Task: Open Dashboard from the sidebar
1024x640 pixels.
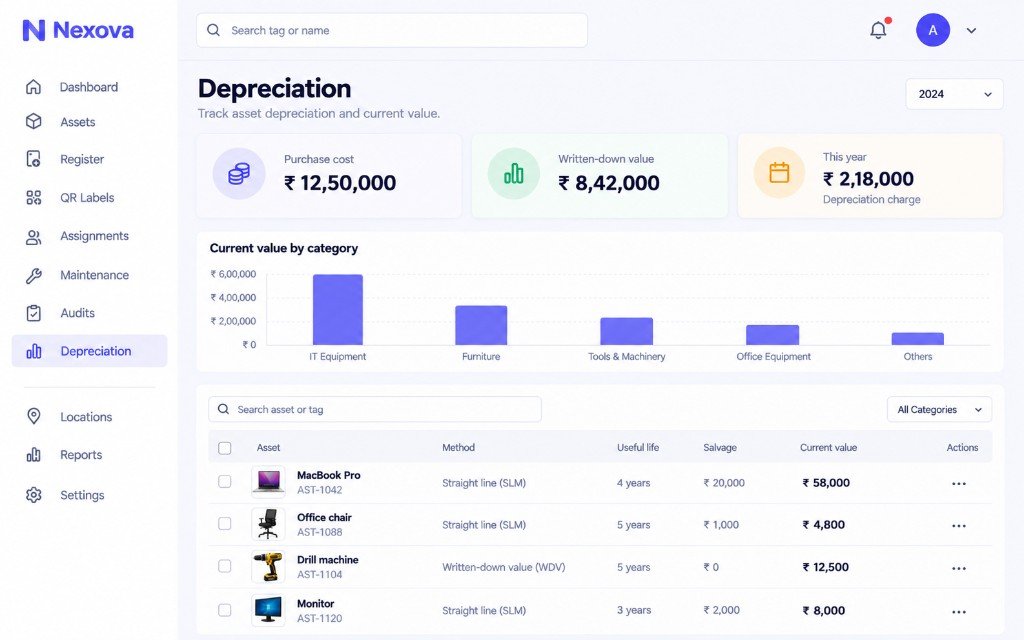Action: 89,87
